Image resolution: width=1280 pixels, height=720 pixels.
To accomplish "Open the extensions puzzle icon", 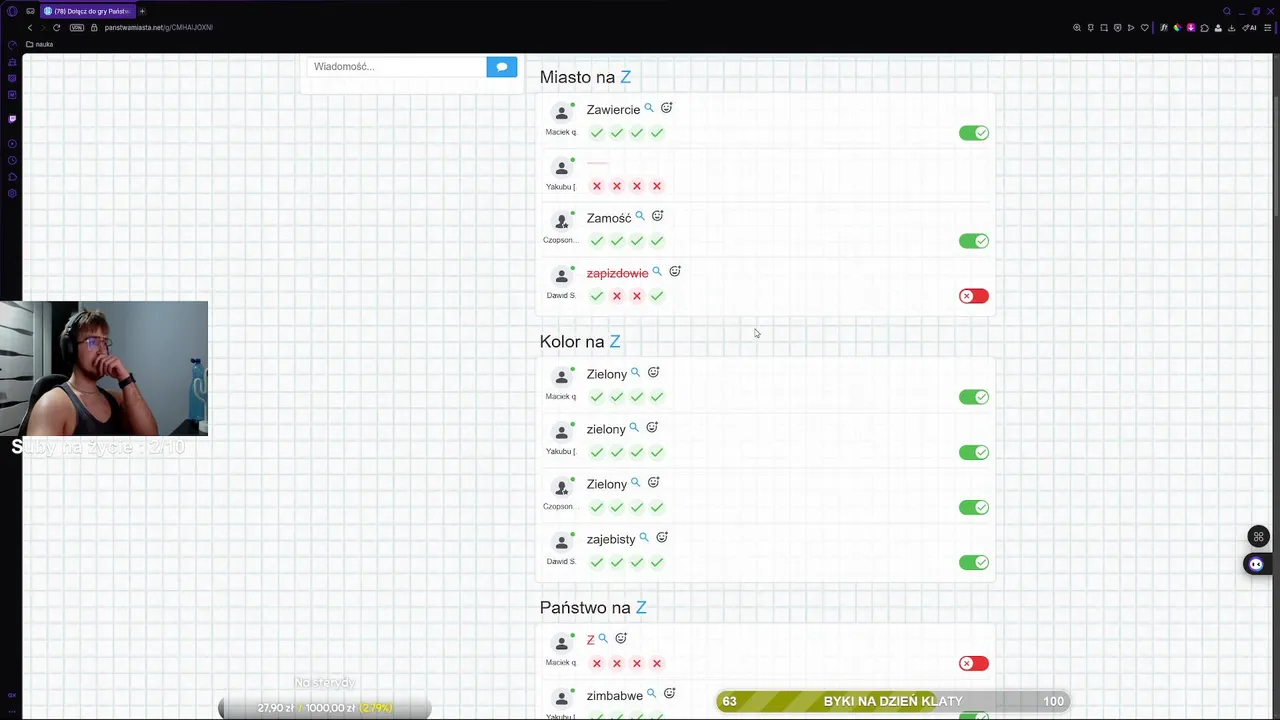I will (1204, 28).
